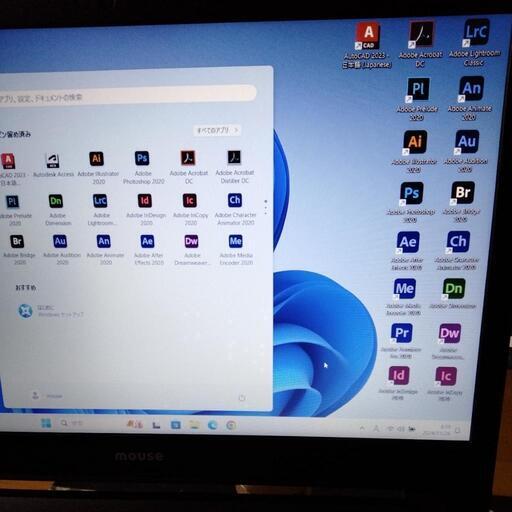Screen dimensions: 512x512
Task: Open Autodesk Access in Start menu
Action: tap(53, 165)
